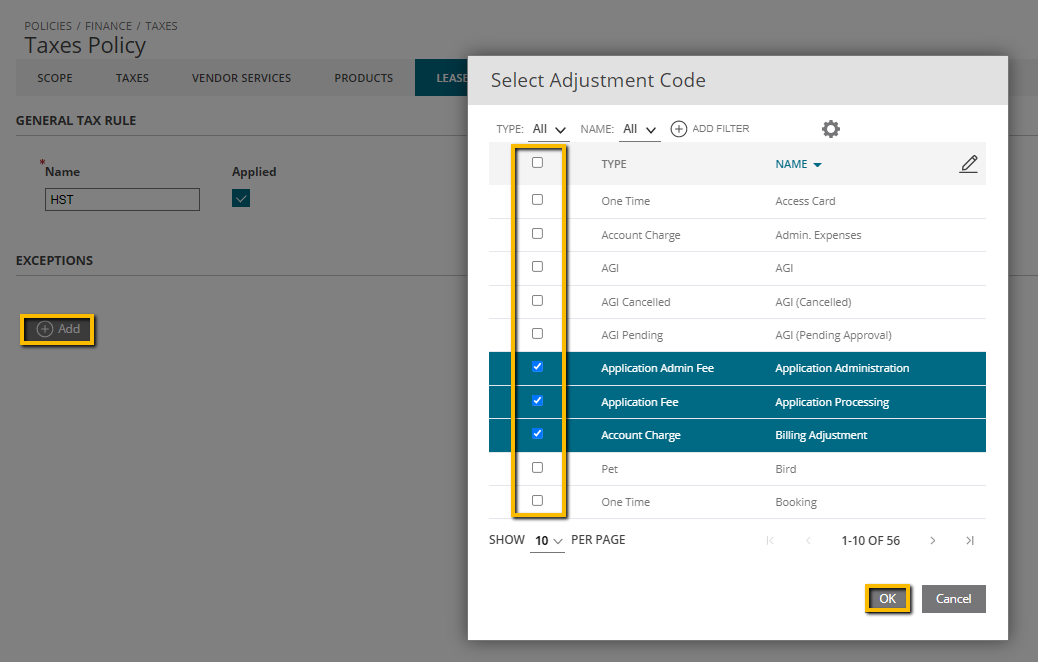Switch to the TAXES tab
The height and width of the screenshot is (662, 1038).
point(132,78)
